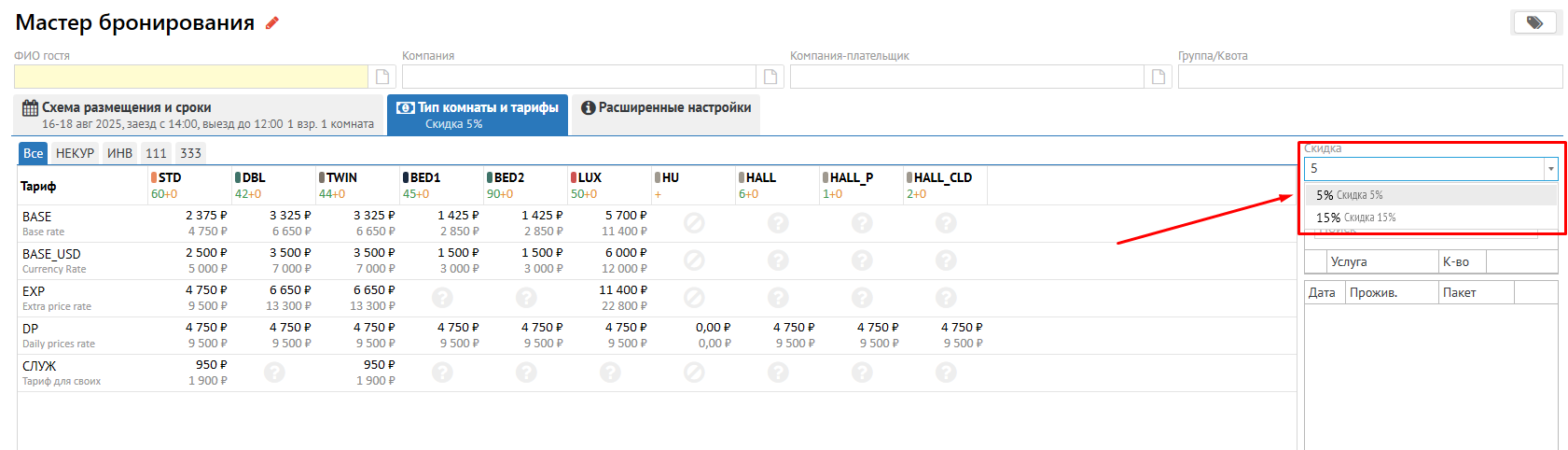Click the Дата column header
Screen dimensions: 1568x450
pyautogui.click(x=1325, y=293)
